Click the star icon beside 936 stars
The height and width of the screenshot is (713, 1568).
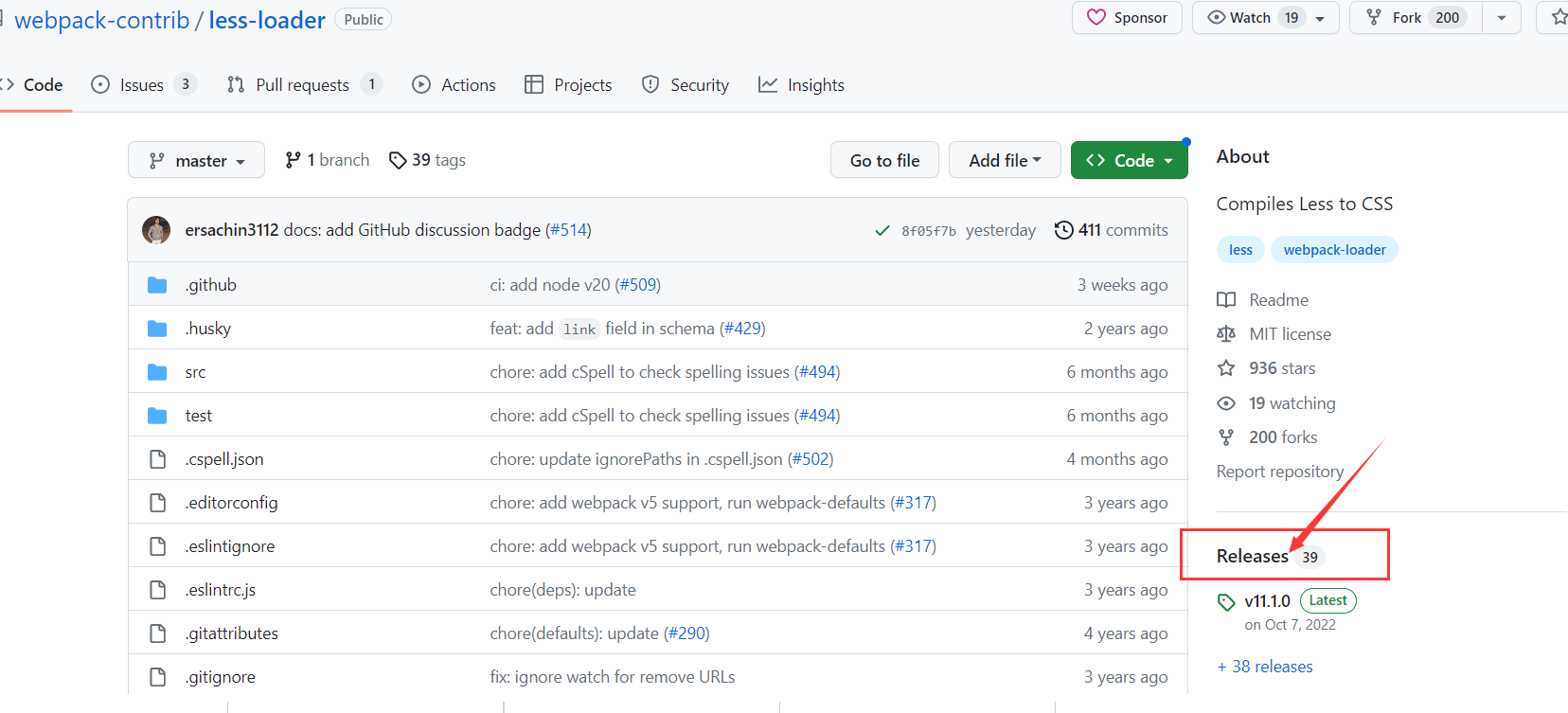click(x=1226, y=368)
